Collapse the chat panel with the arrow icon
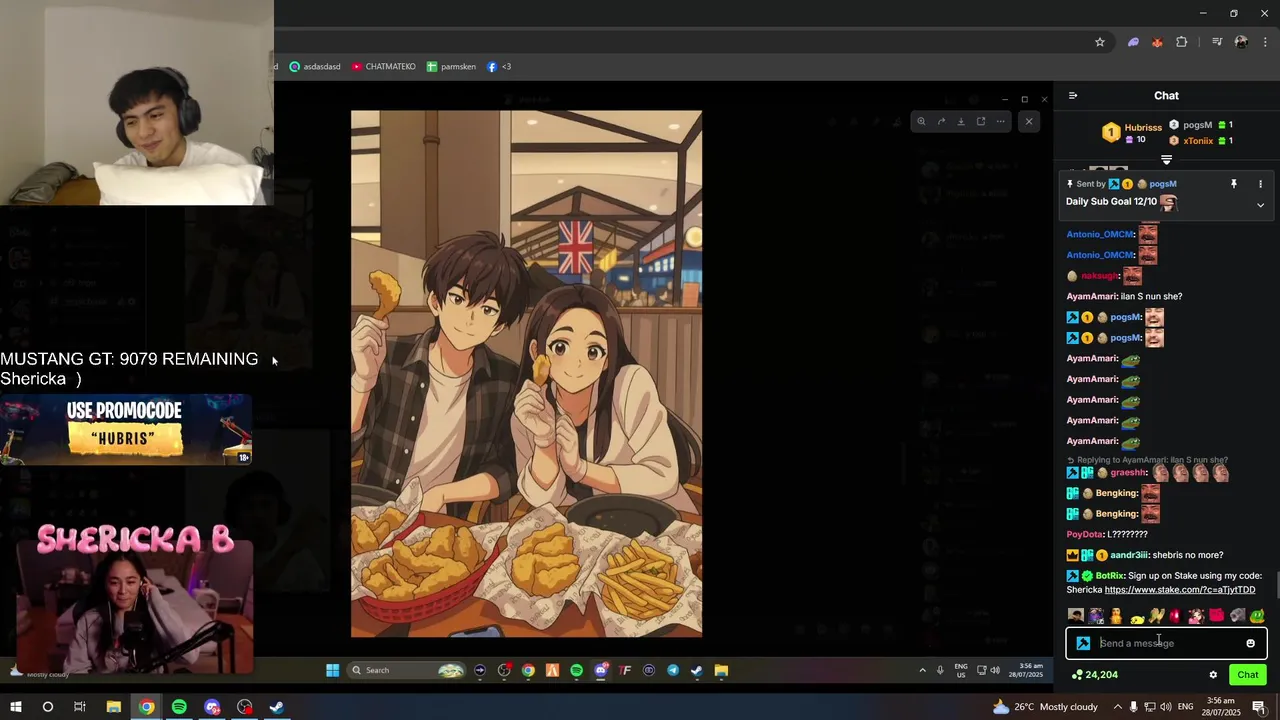 [x=1073, y=96]
